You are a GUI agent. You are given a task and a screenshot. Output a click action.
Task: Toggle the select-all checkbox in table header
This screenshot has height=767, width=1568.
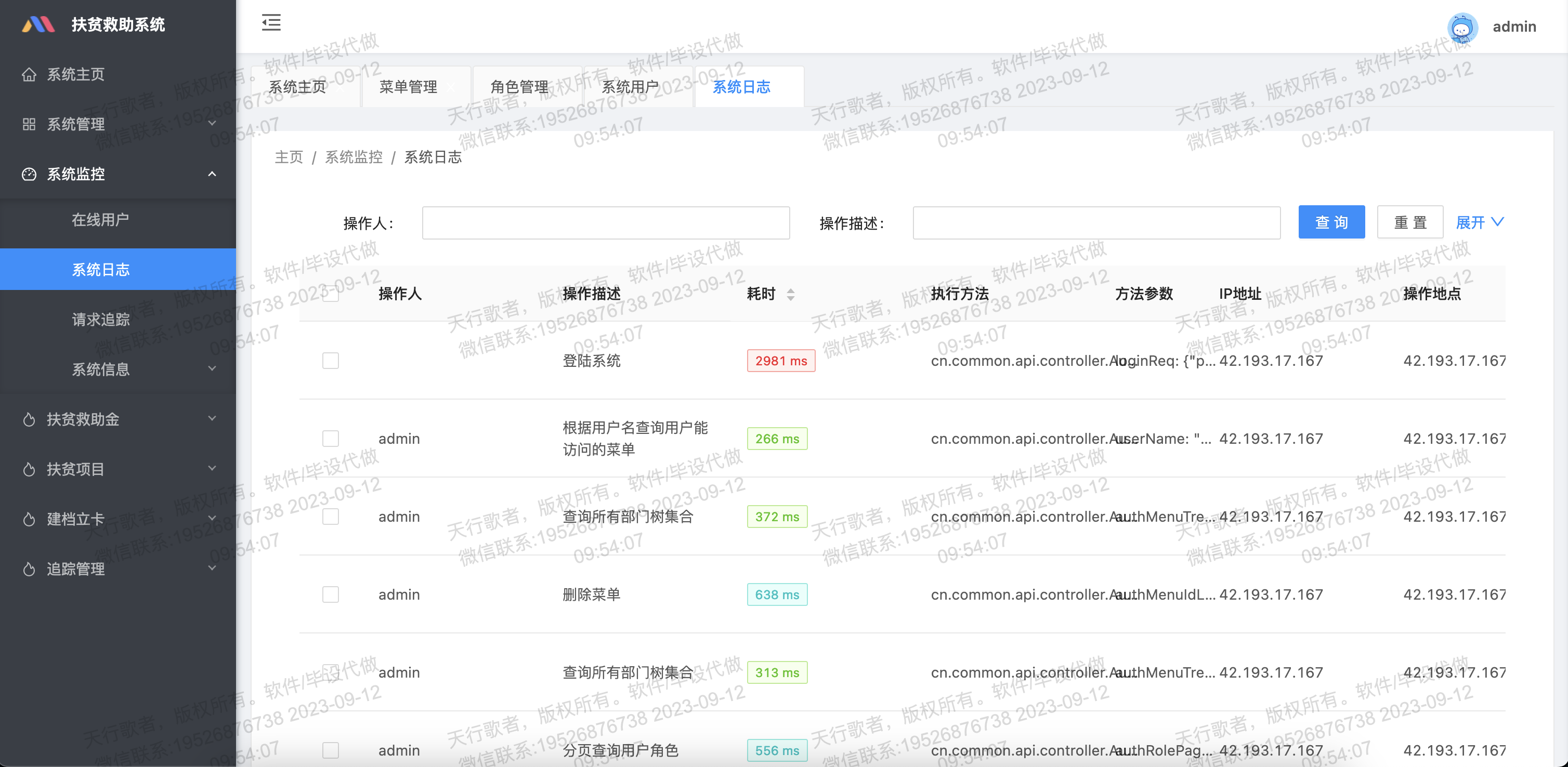pos(331,294)
